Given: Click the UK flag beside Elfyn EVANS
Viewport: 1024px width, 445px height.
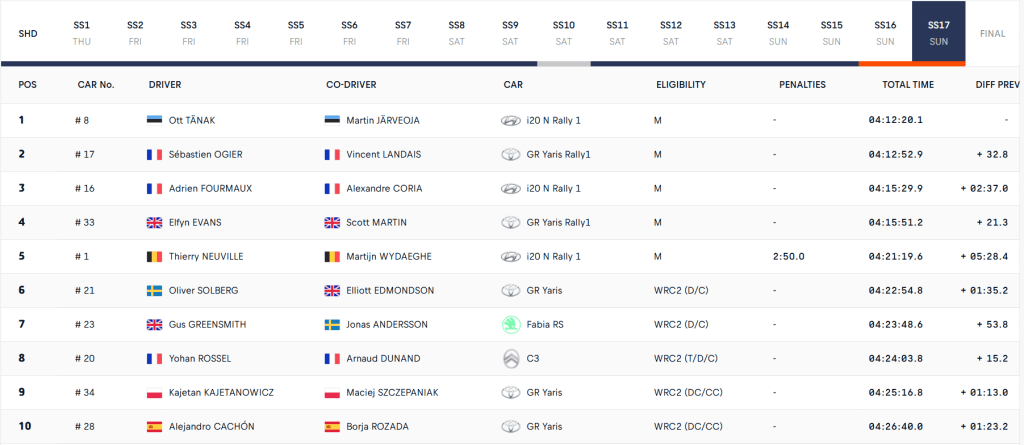Looking at the screenshot, I should (154, 222).
